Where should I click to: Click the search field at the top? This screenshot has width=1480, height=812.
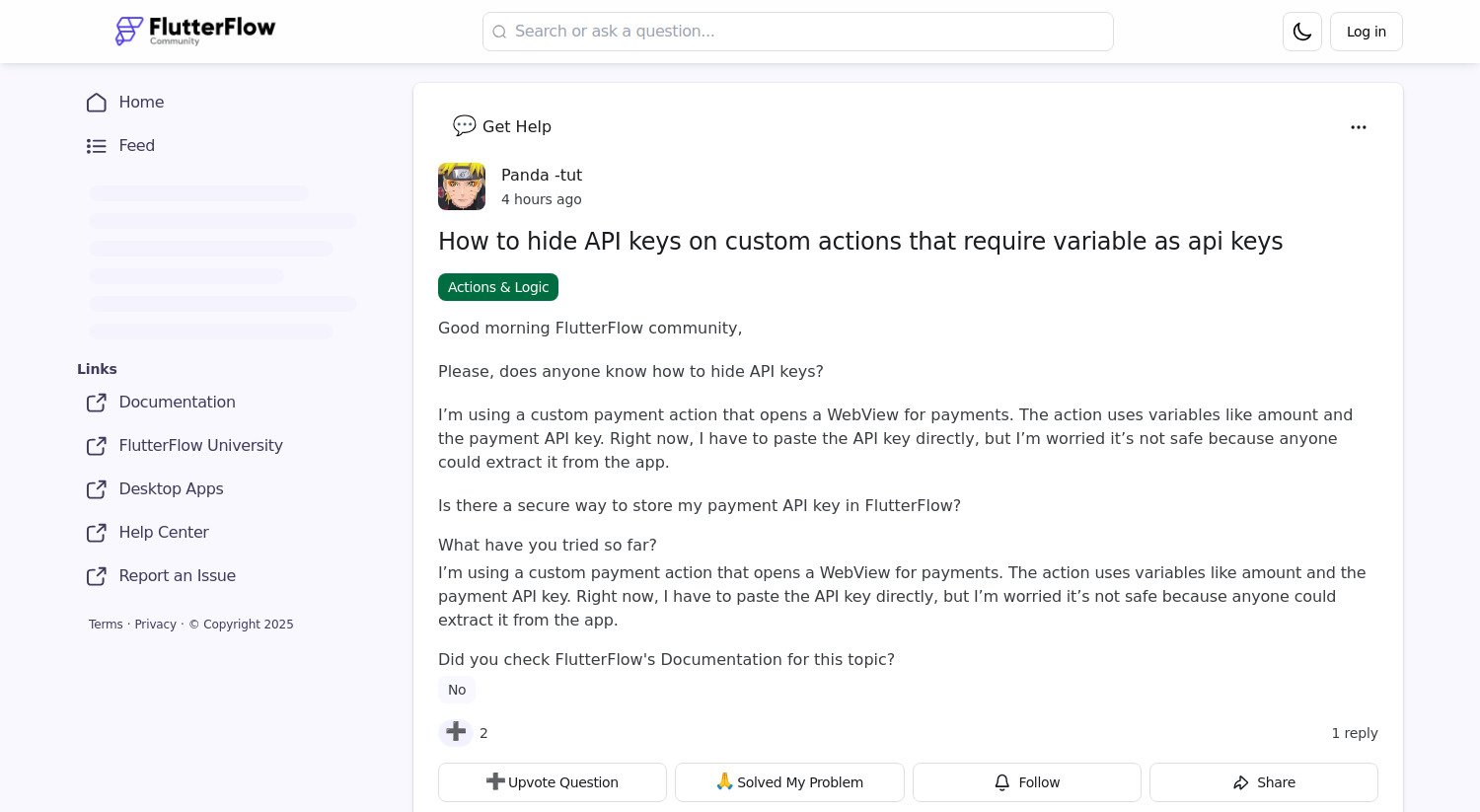click(x=797, y=31)
